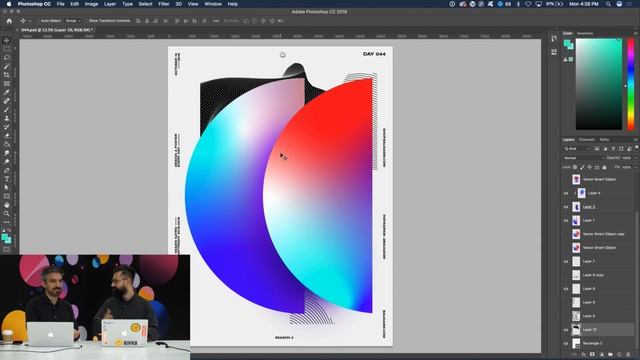Open the Image menu
640x360 pixels.
point(91,4)
